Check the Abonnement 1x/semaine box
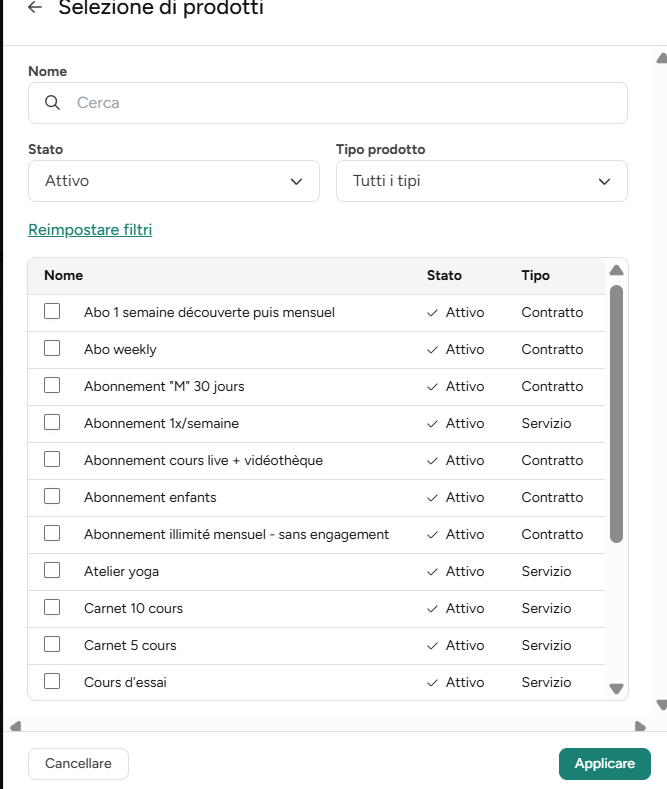 (52, 422)
